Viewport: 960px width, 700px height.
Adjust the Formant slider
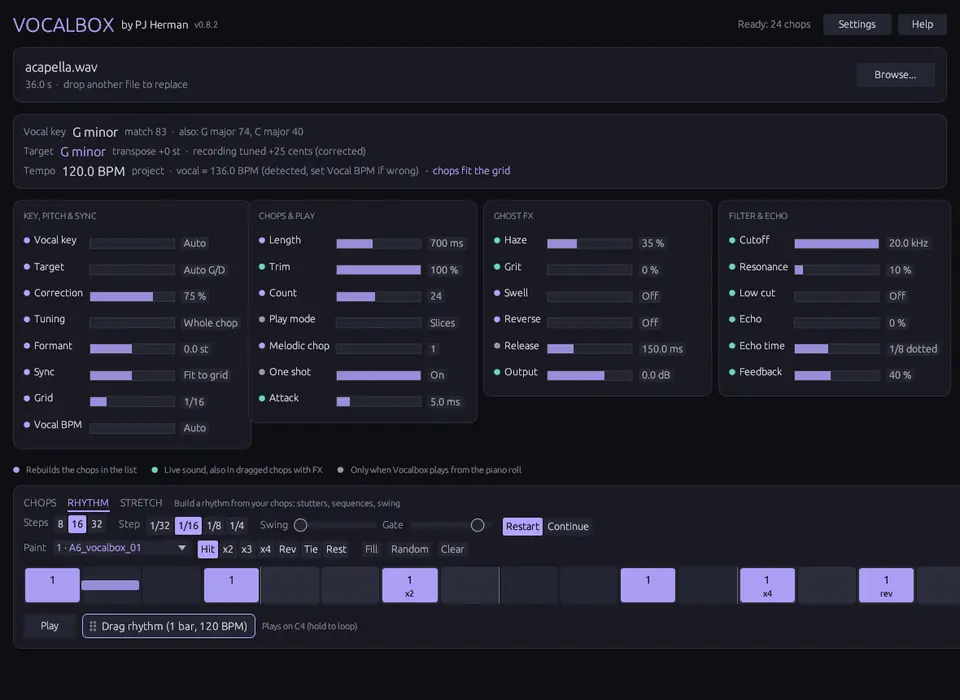pos(132,349)
